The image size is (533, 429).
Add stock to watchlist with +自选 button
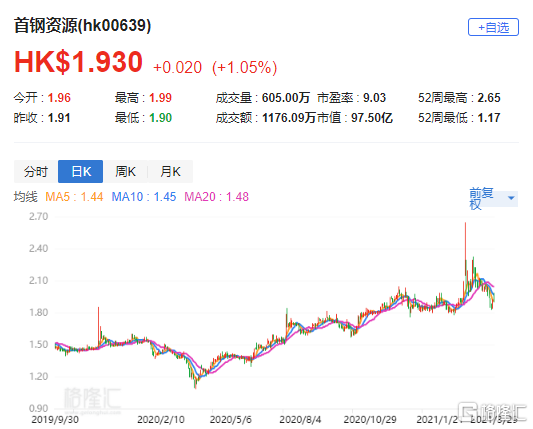tap(493, 27)
